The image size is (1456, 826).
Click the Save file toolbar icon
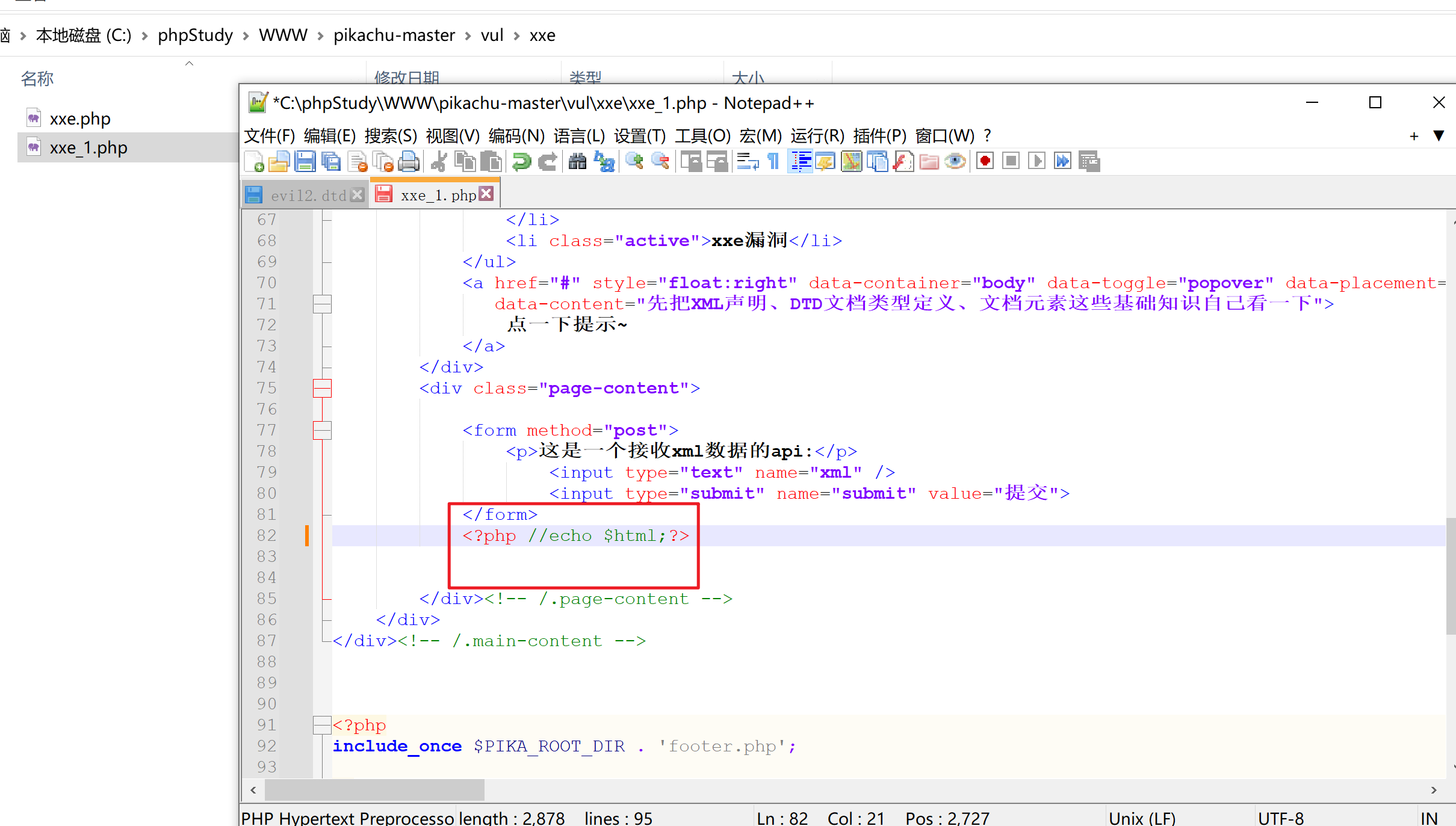[305, 161]
